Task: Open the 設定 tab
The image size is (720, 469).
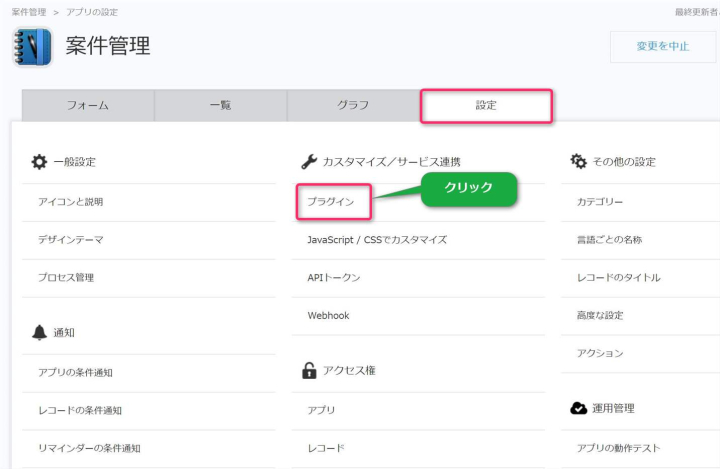Action: click(x=486, y=105)
